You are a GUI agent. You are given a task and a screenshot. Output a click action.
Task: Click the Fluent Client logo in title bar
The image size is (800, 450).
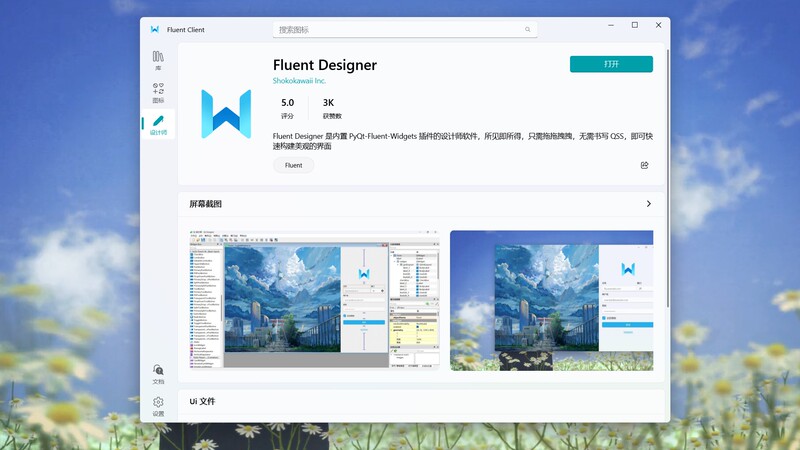[x=155, y=30]
